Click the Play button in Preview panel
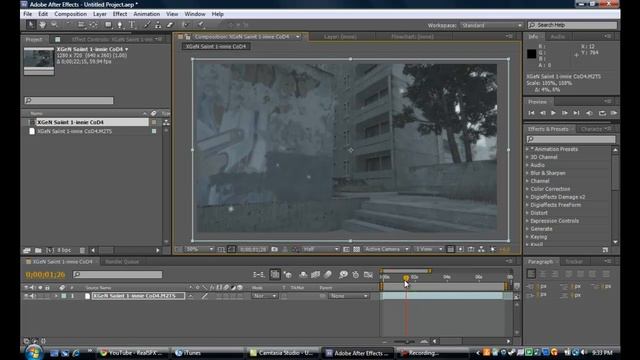This screenshot has height=360, width=640. click(x=553, y=113)
